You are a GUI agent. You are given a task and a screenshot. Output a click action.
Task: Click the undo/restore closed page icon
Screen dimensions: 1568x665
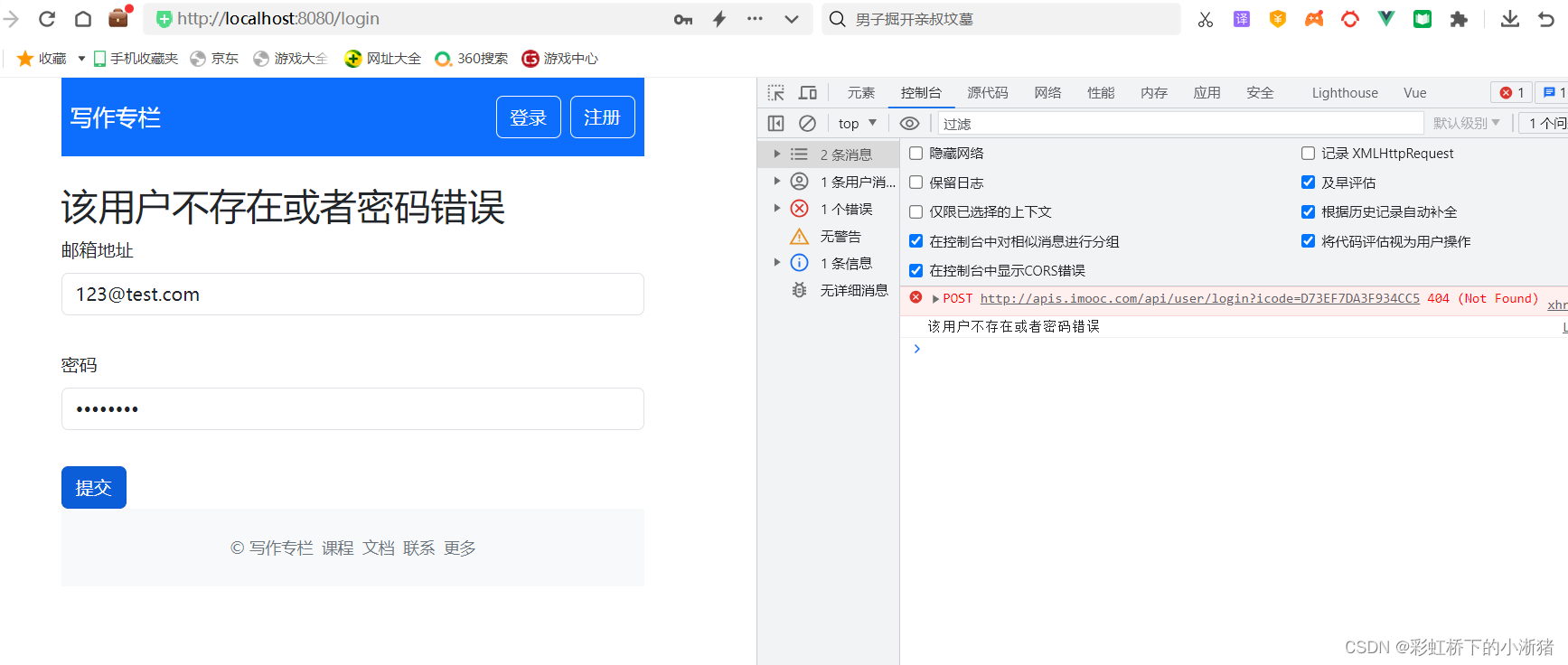point(1546,19)
